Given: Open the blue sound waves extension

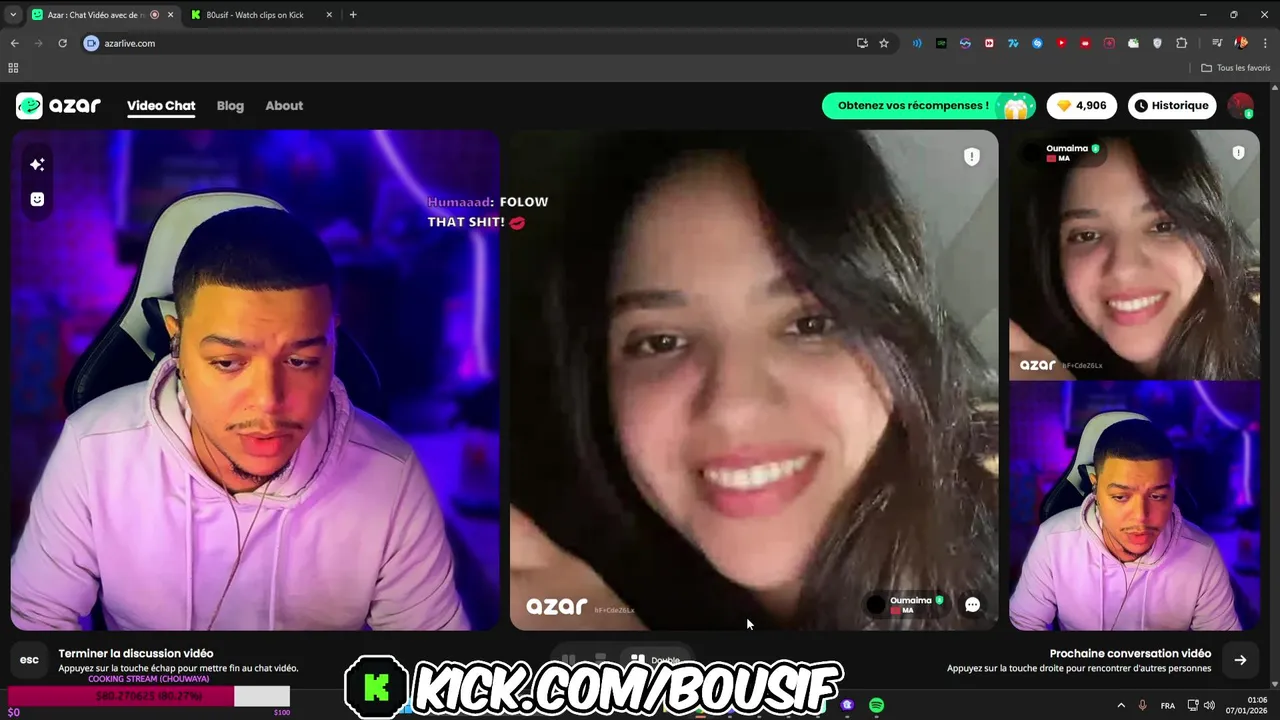Looking at the screenshot, I should pos(917,43).
